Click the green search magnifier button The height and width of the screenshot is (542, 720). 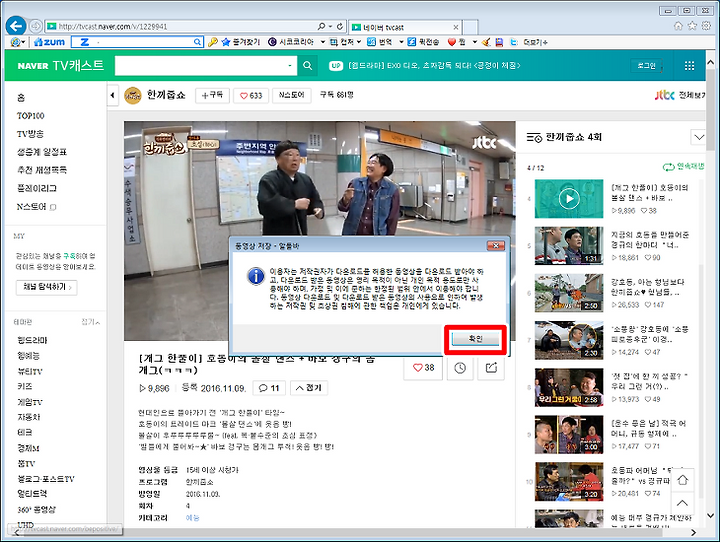pyautogui.click(x=307, y=66)
